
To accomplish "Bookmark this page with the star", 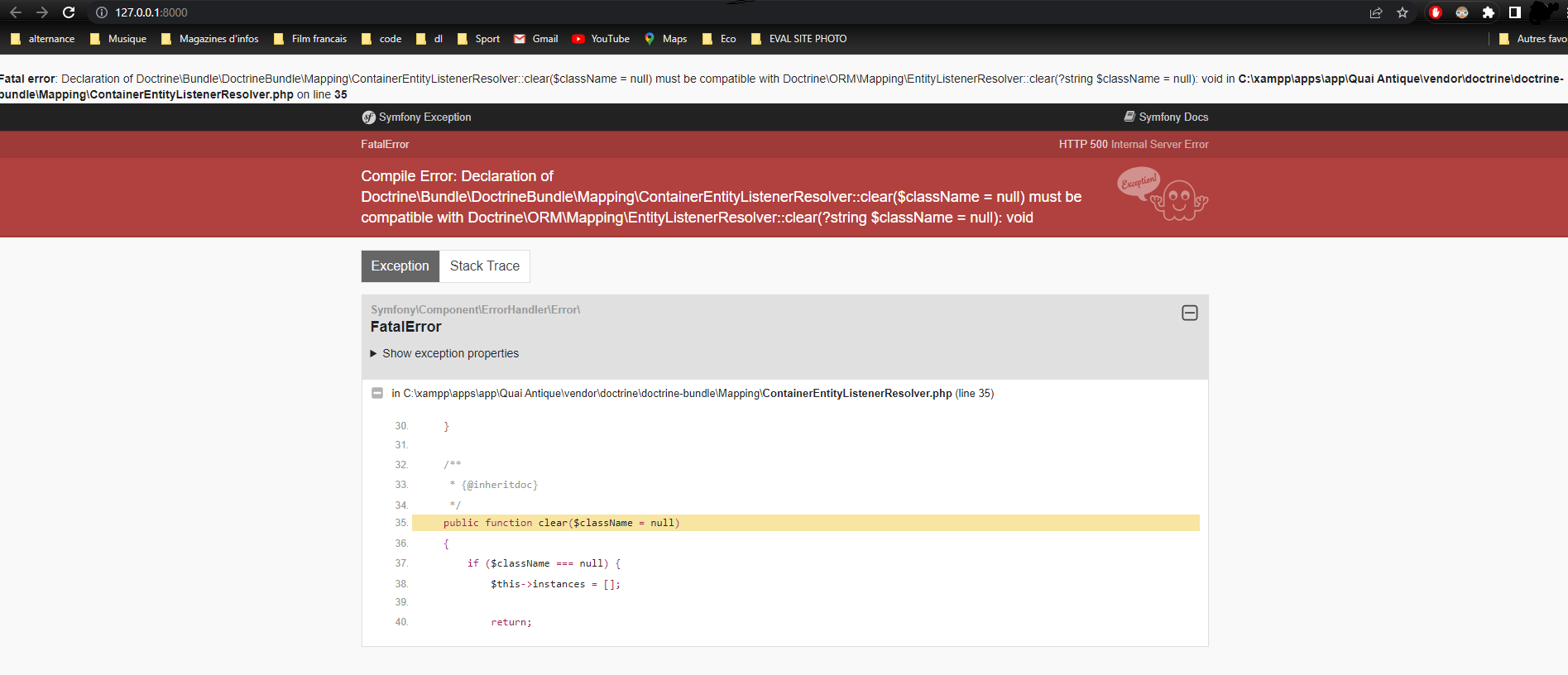I will [1403, 12].
